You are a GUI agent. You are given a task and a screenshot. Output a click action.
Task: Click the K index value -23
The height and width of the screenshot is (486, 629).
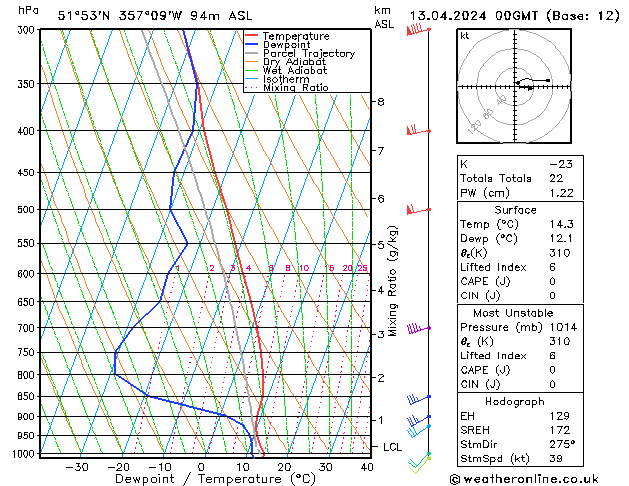tap(561, 164)
